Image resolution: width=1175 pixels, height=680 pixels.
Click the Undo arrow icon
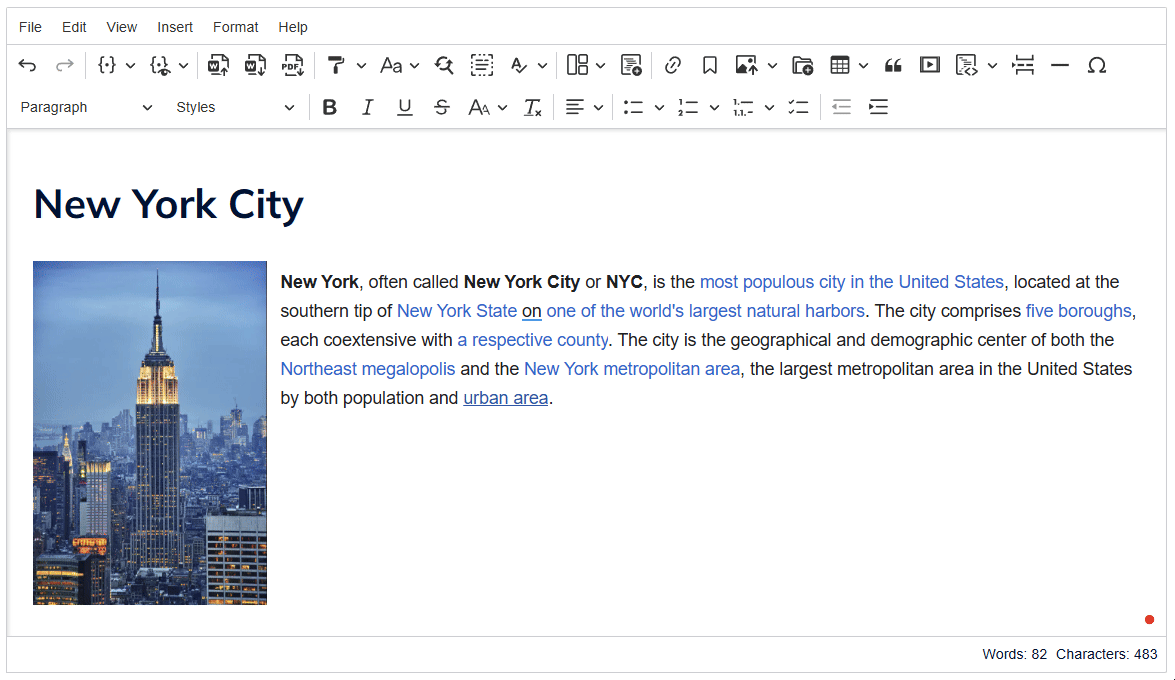point(28,66)
